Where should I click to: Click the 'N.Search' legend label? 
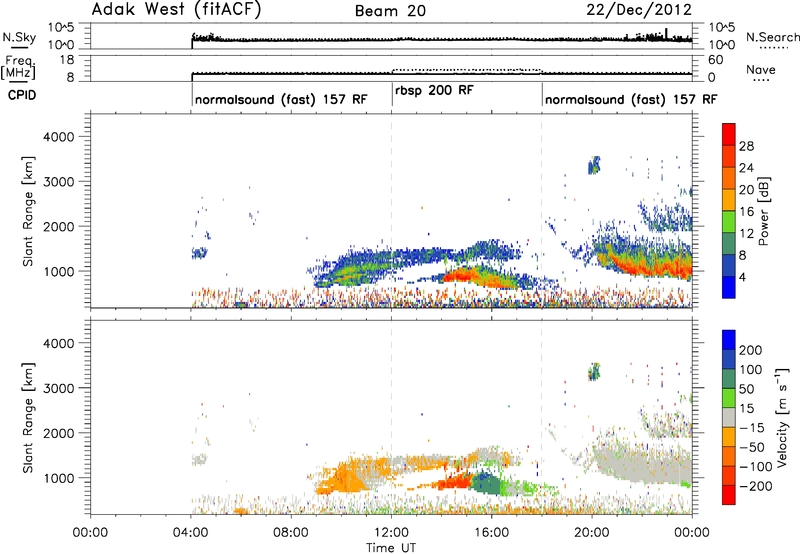(x=772, y=37)
